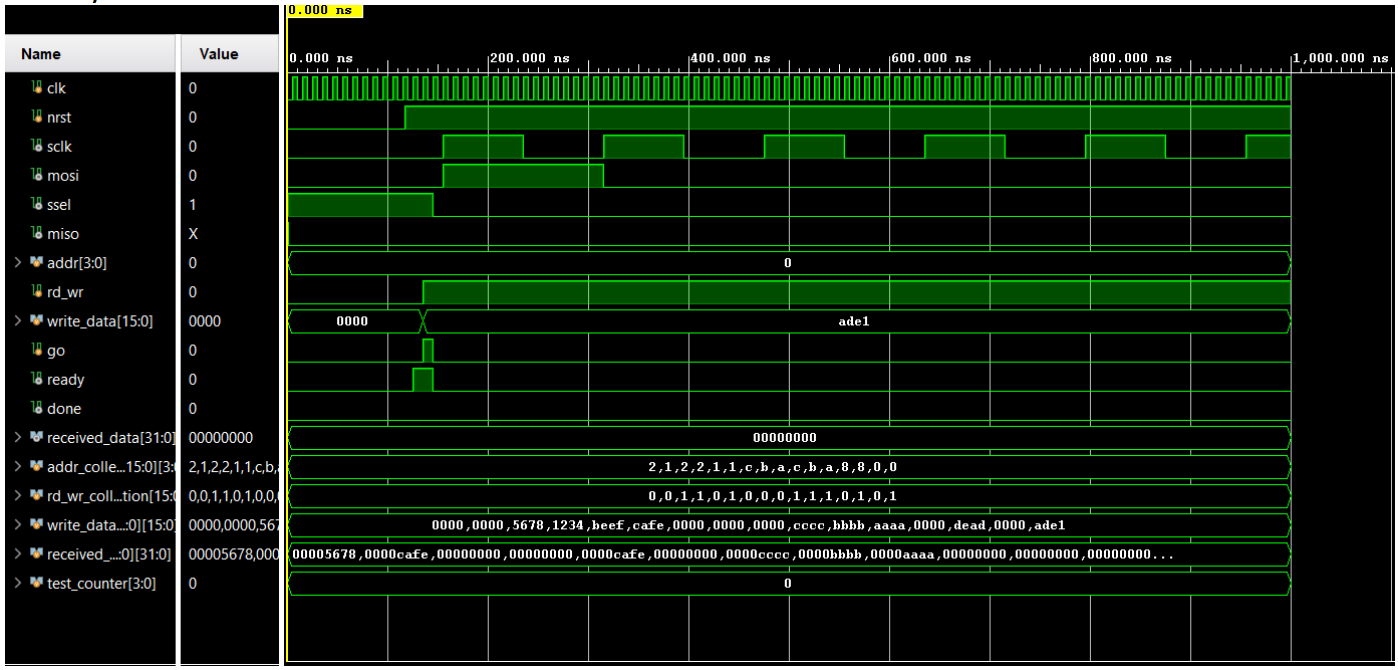Click the 1,000.000 ns ruler label

pos(1340,58)
